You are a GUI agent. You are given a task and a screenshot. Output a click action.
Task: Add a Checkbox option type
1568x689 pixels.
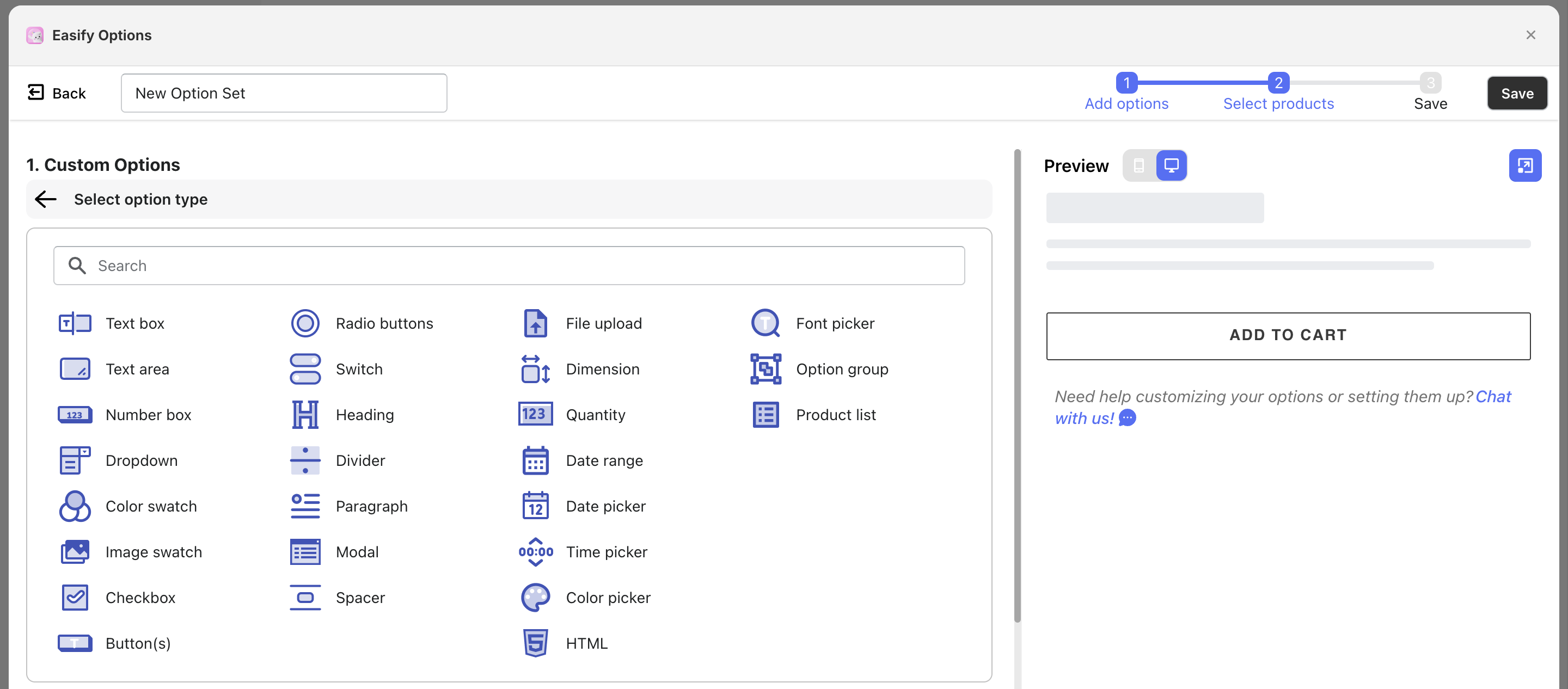140,597
